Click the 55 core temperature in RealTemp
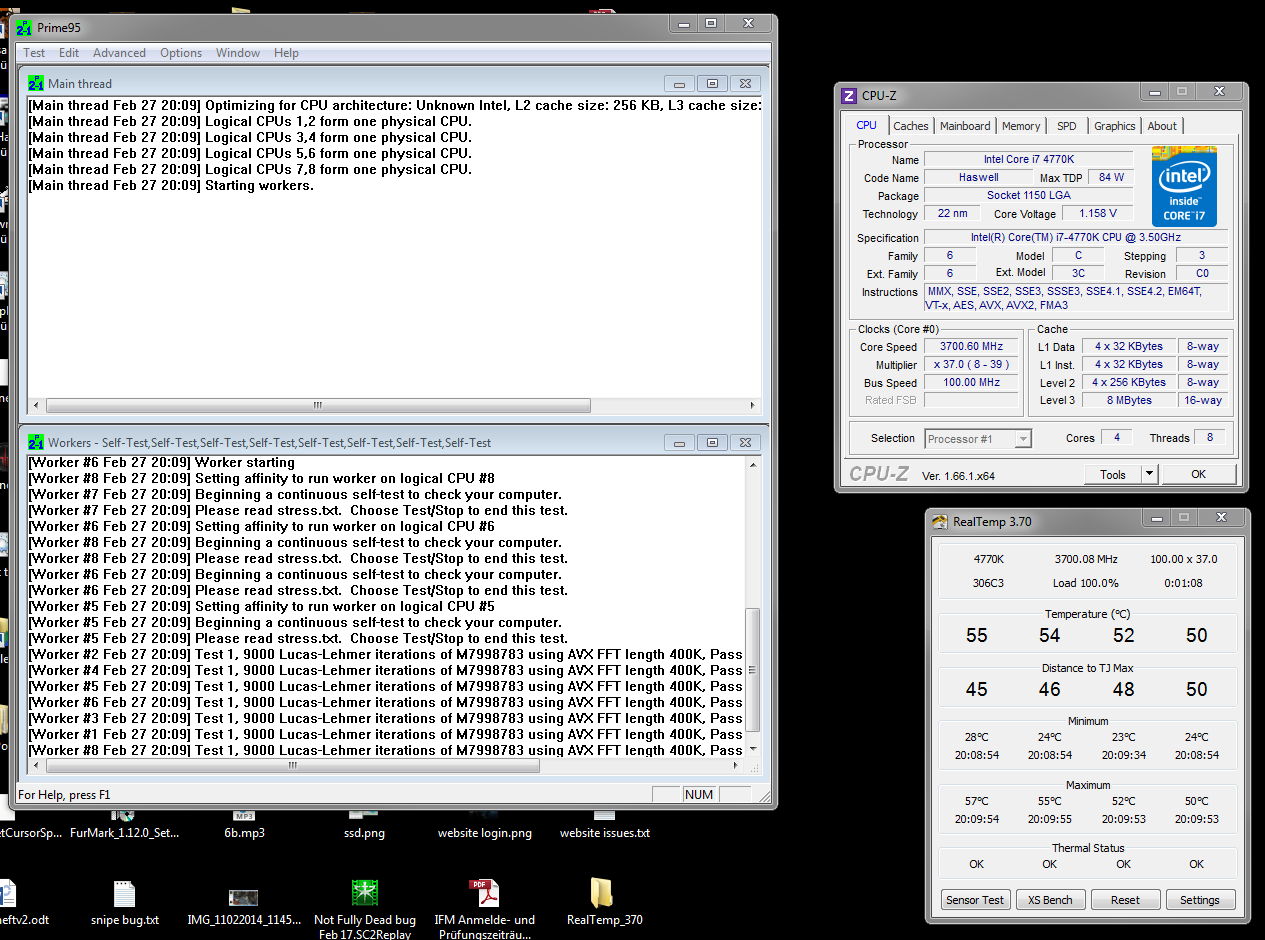 [976, 635]
